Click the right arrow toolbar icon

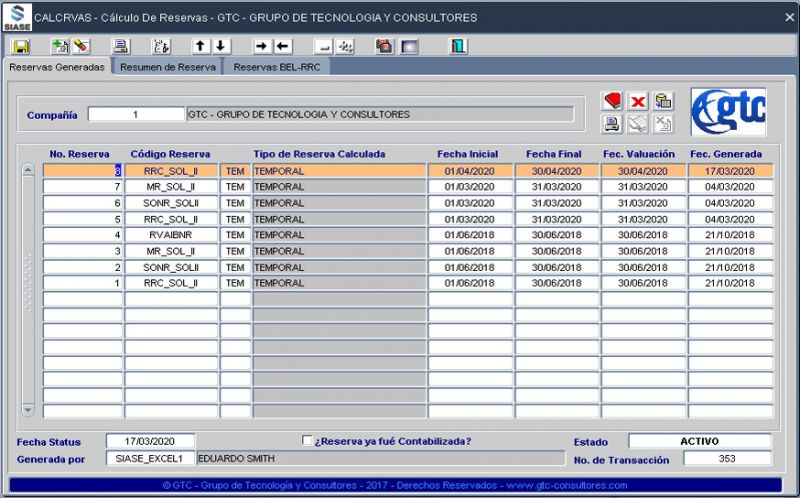[x=262, y=46]
